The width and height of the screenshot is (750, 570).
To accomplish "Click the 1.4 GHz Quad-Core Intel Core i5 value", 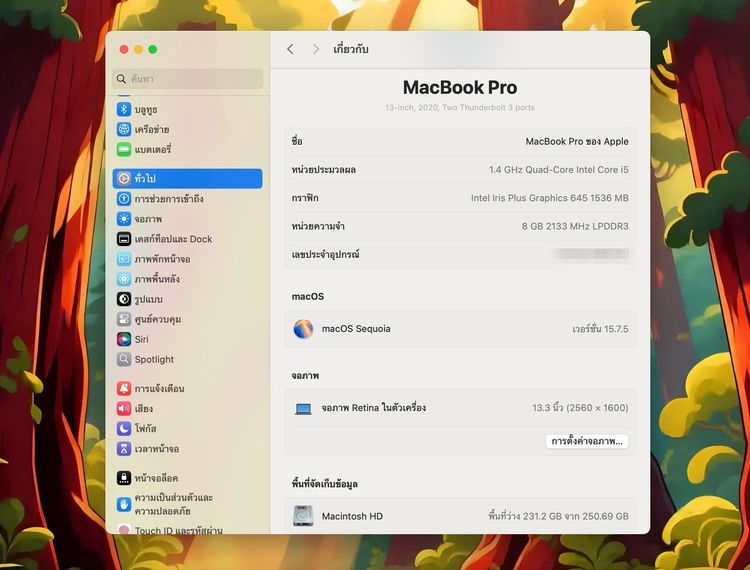I will coord(559,170).
